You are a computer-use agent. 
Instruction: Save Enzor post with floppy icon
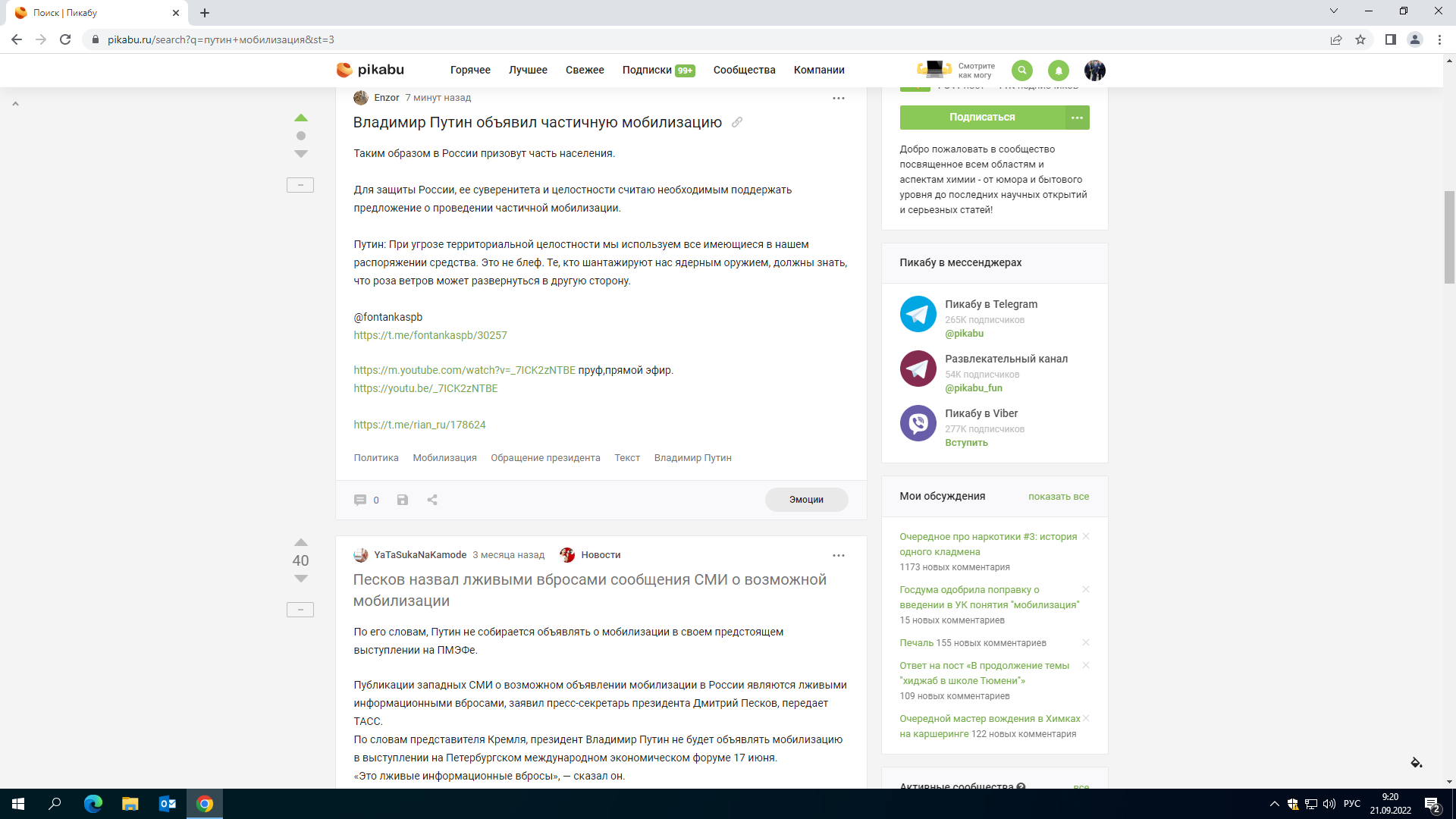click(403, 500)
